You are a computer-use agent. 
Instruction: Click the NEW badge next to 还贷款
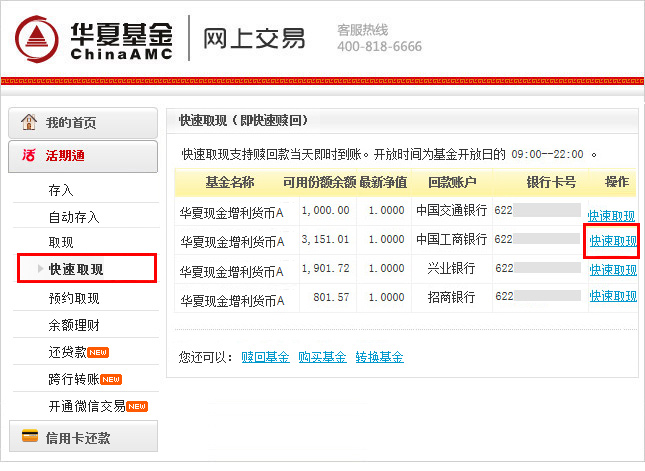click(98, 353)
